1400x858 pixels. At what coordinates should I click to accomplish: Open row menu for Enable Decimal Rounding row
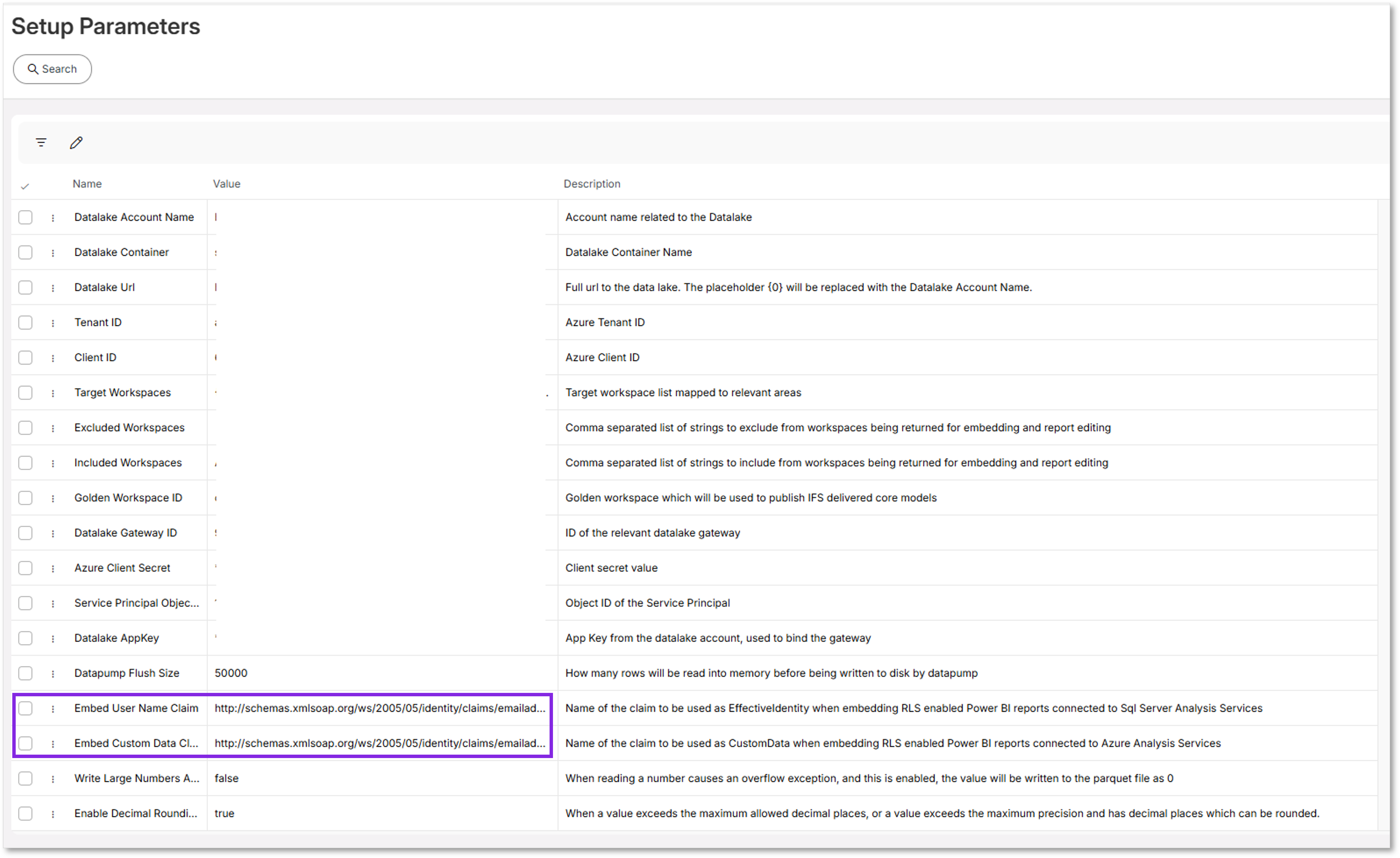point(53,814)
